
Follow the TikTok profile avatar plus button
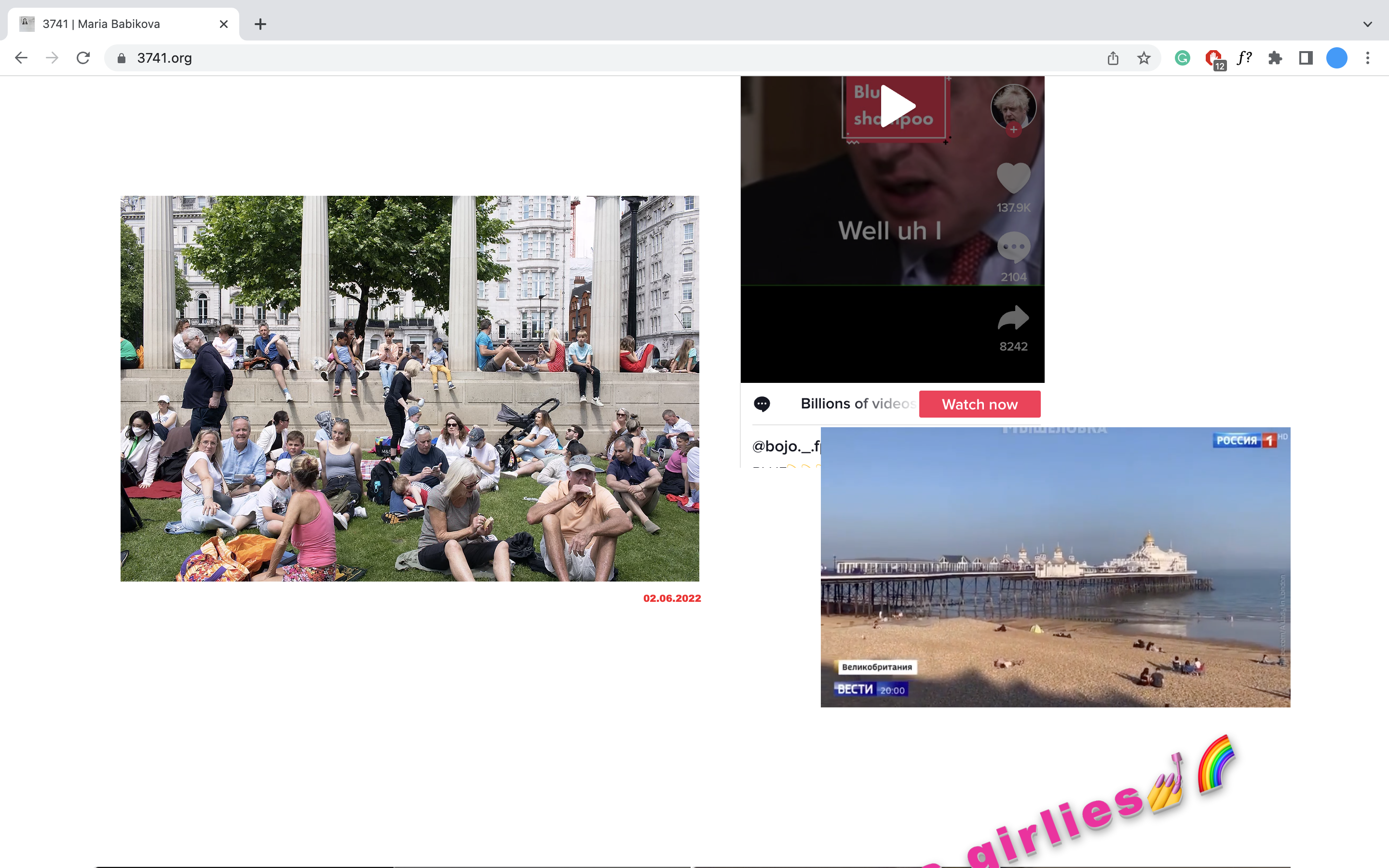tap(1014, 130)
